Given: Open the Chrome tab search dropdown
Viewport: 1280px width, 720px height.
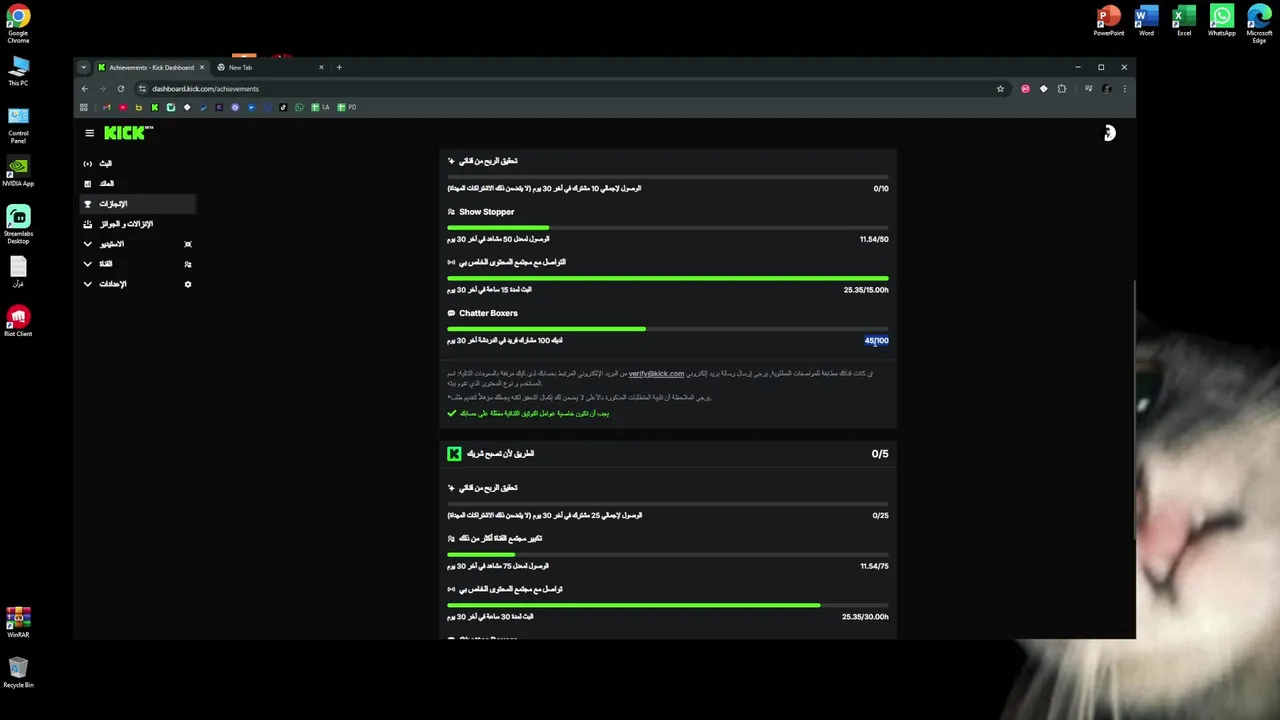Looking at the screenshot, I should click(x=84, y=67).
